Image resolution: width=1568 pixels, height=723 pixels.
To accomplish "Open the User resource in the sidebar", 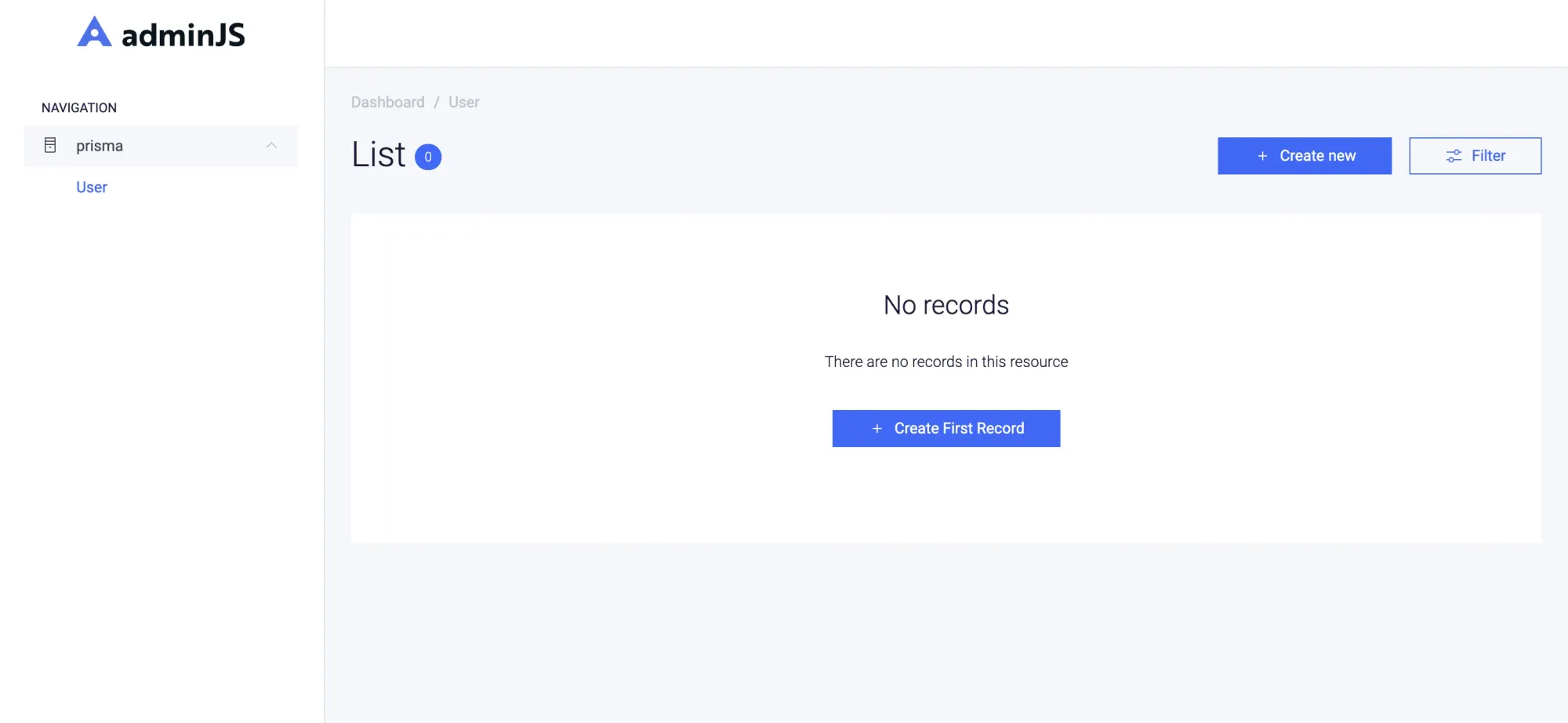I will [x=92, y=187].
